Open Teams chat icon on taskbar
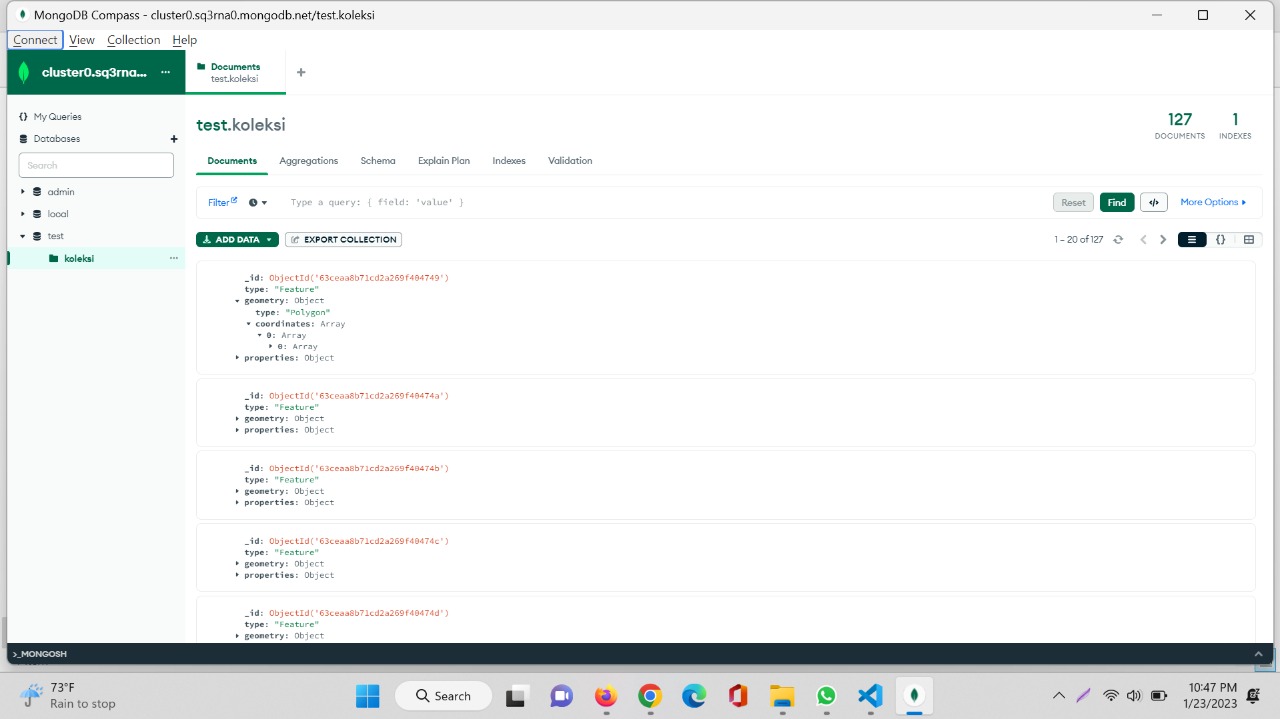This screenshot has height=719, width=1280. [562, 695]
